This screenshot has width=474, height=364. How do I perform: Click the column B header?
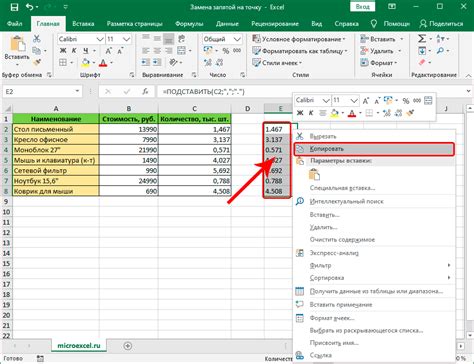pos(129,108)
